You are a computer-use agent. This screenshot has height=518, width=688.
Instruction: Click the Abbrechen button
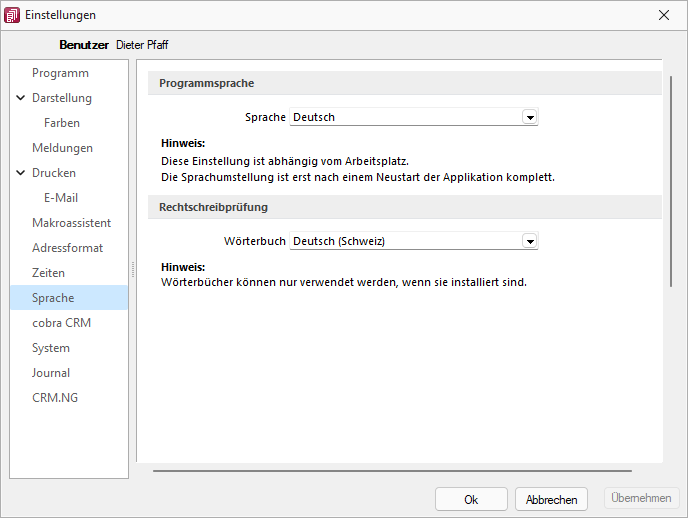[551, 499]
